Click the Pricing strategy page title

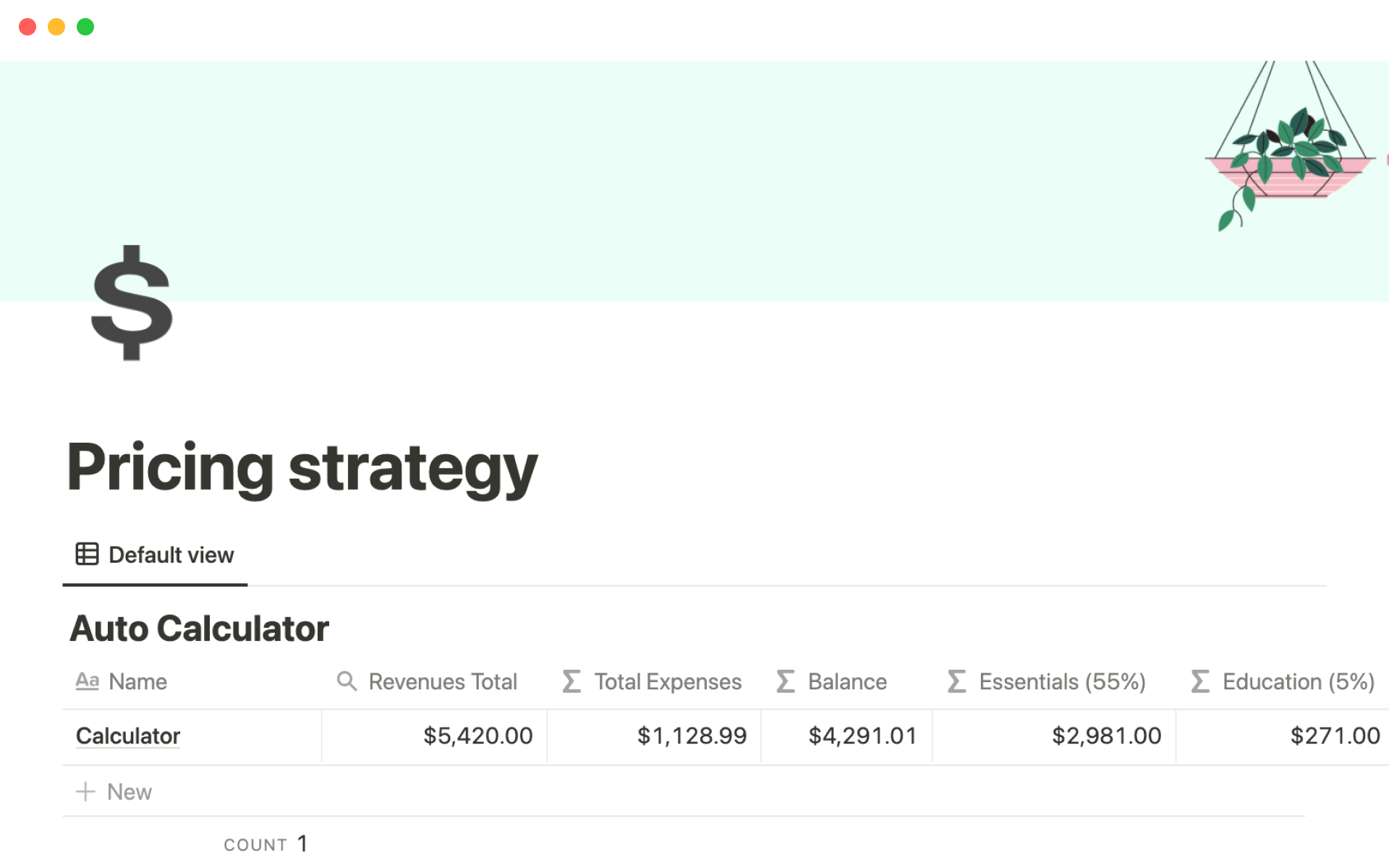(302, 468)
